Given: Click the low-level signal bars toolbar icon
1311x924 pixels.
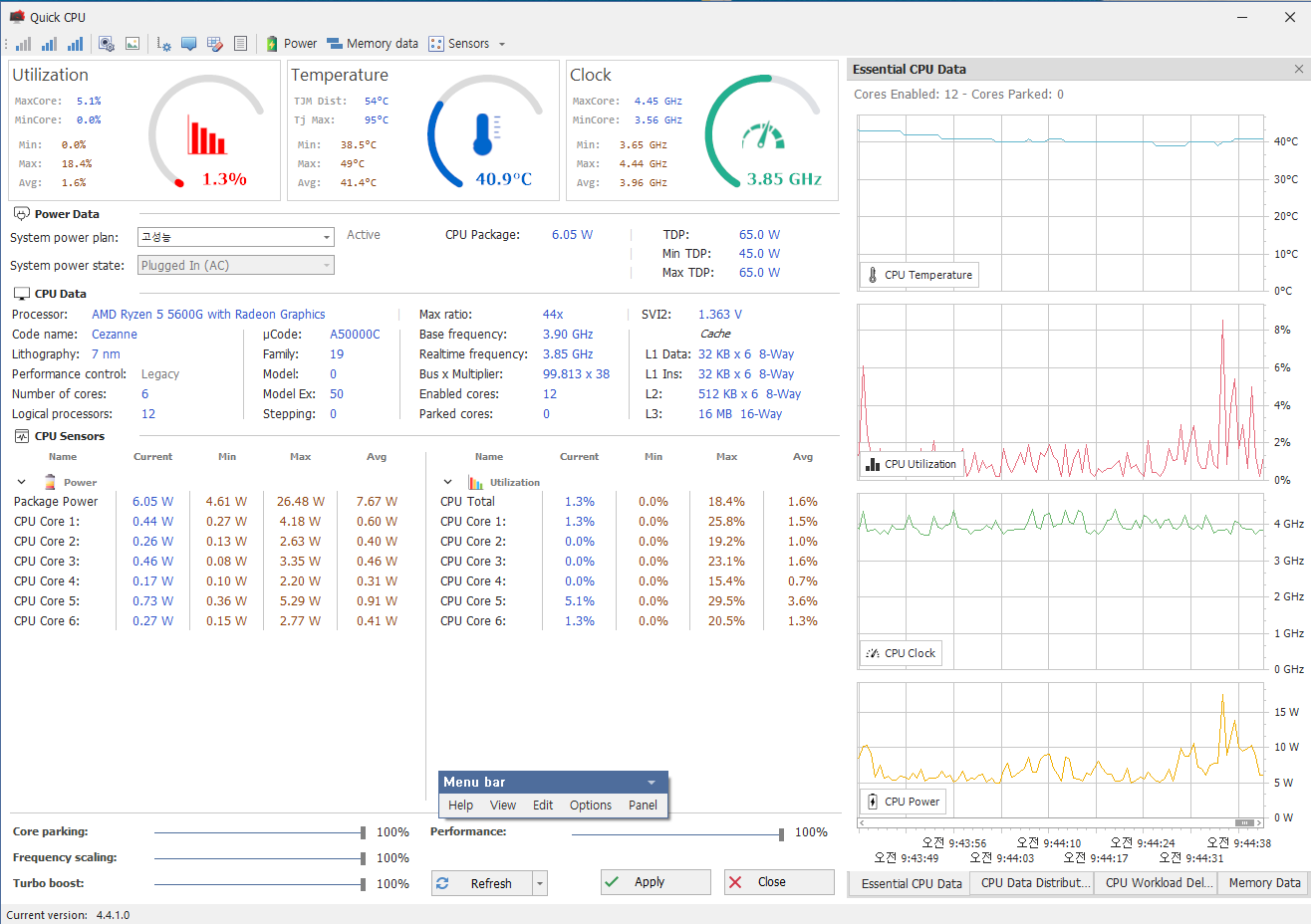Looking at the screenshot, I should pyautogui.click(x=23, y=44).
